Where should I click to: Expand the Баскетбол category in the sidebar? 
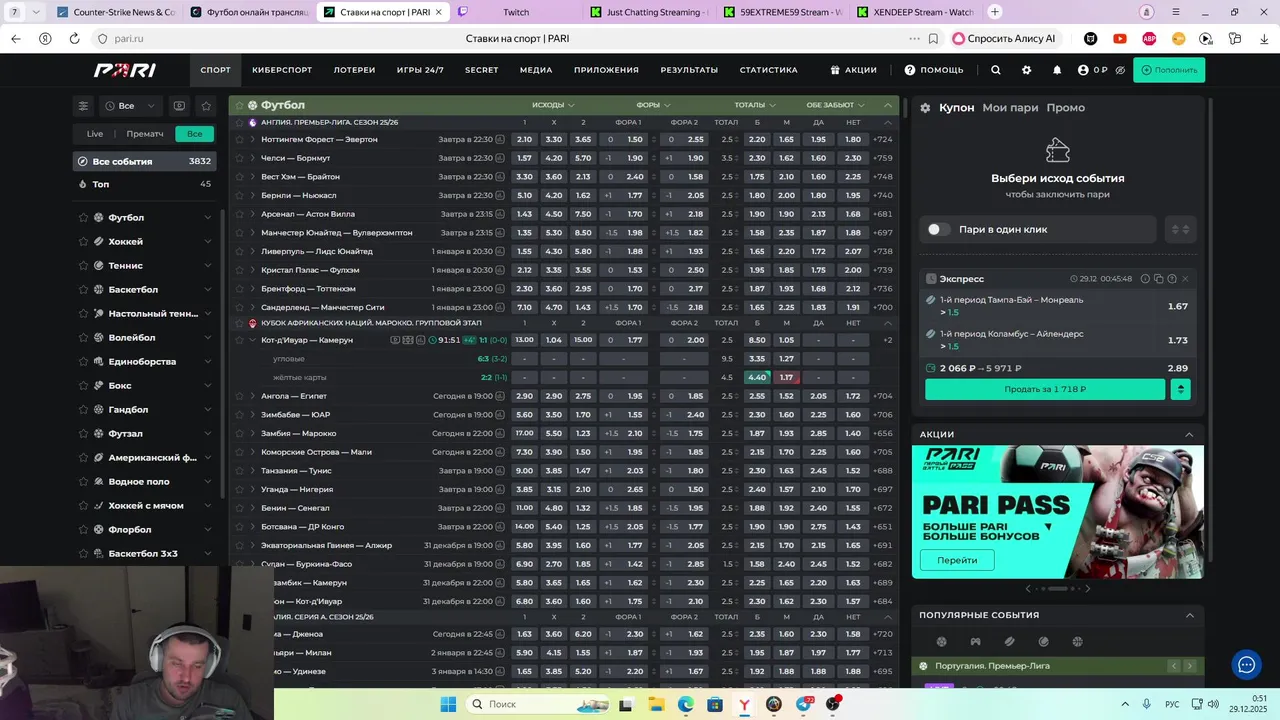207,290
